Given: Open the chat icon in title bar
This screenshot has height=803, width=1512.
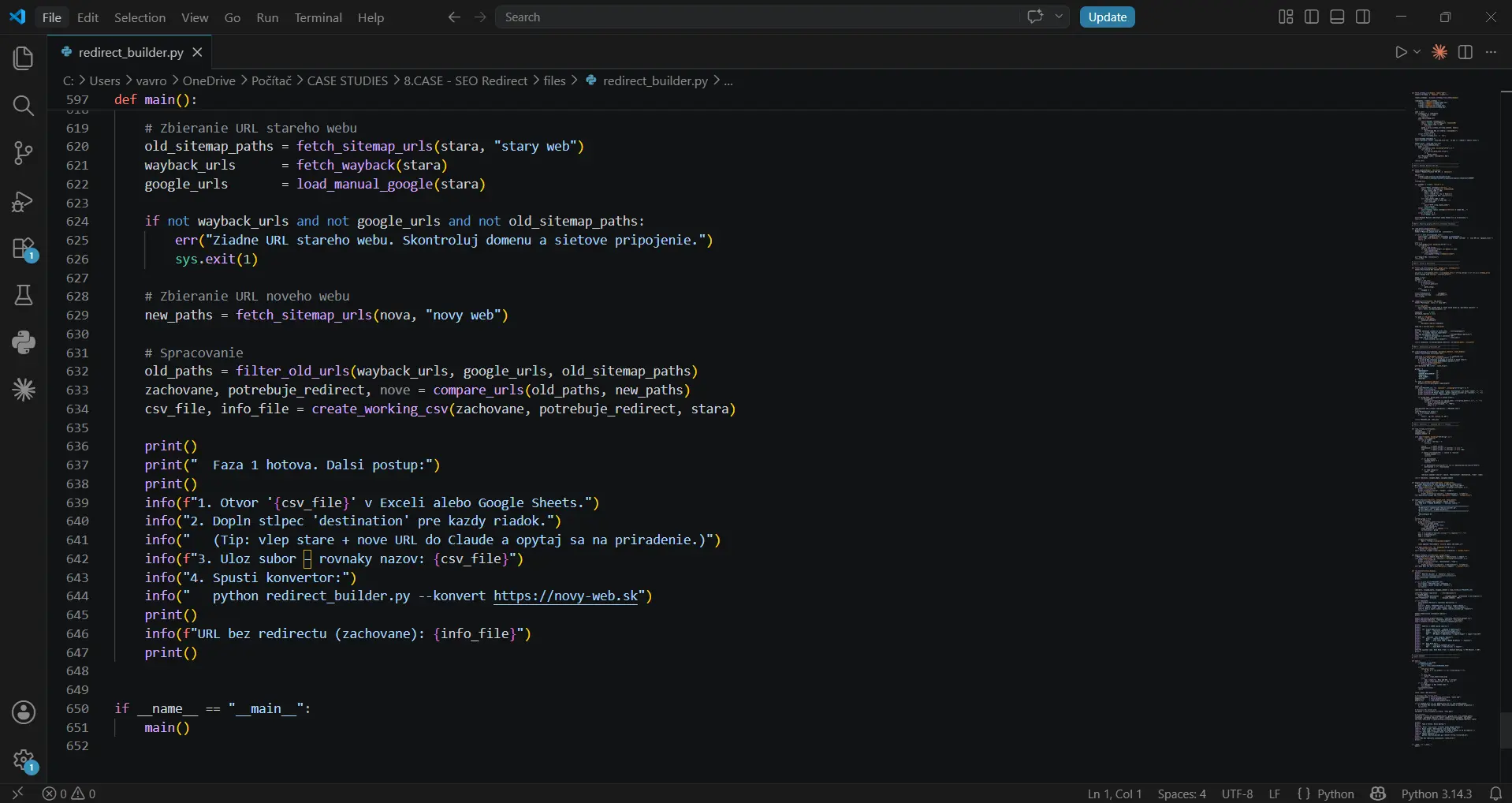Looking at the screenshot, I should tap(1035, 17).
